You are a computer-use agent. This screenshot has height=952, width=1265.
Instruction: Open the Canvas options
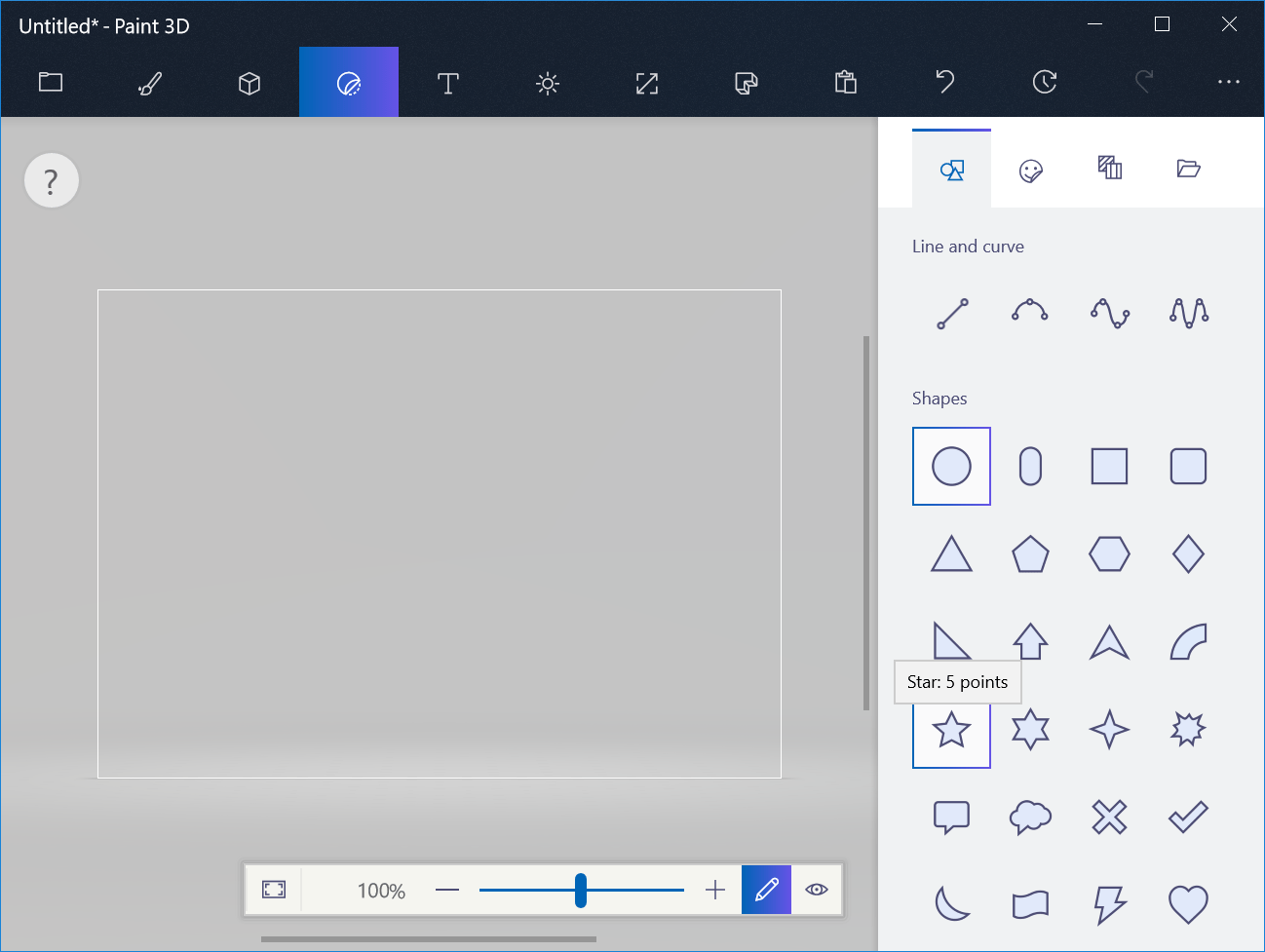click(x=646, y=83)
